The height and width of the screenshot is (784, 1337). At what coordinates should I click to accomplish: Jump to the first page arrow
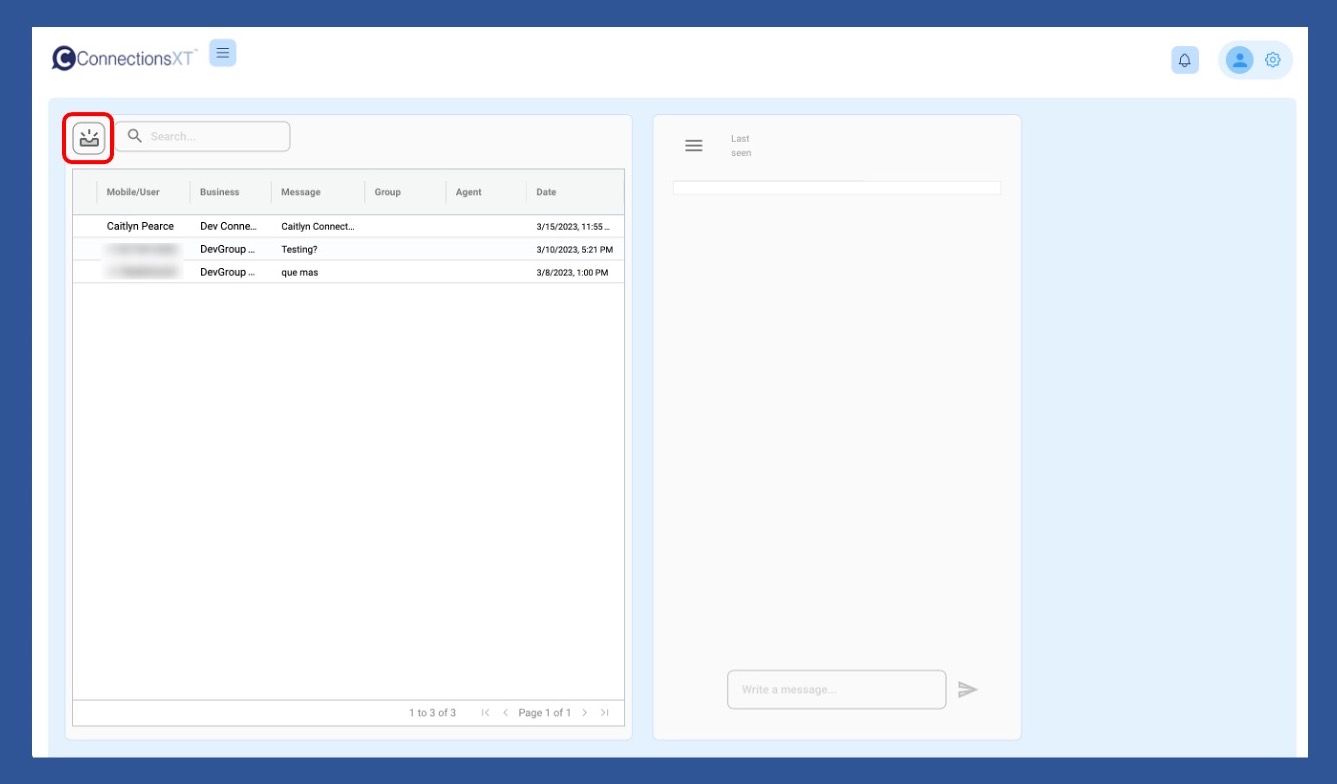pos(486,713)
